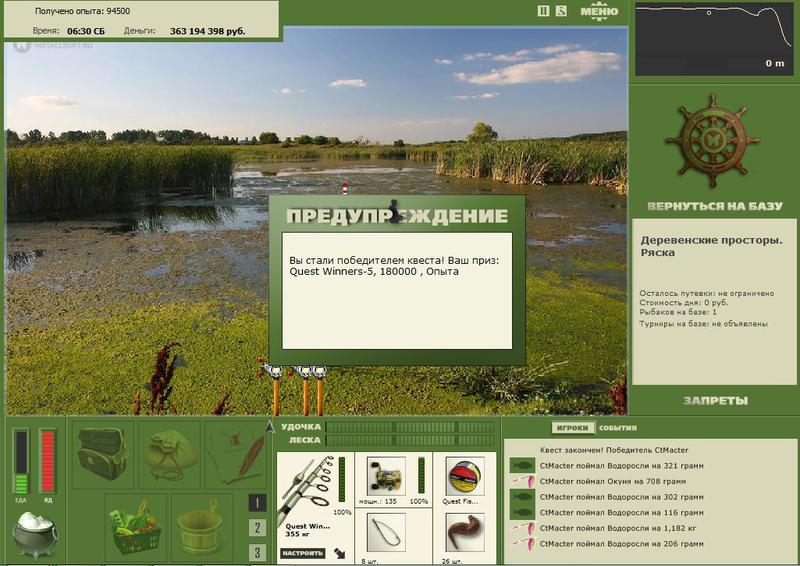This screenshot has height=566, width=800.
Task: Click the fishing rods standing on the bank
Action: pyautogui.click(x=293, y=388)
